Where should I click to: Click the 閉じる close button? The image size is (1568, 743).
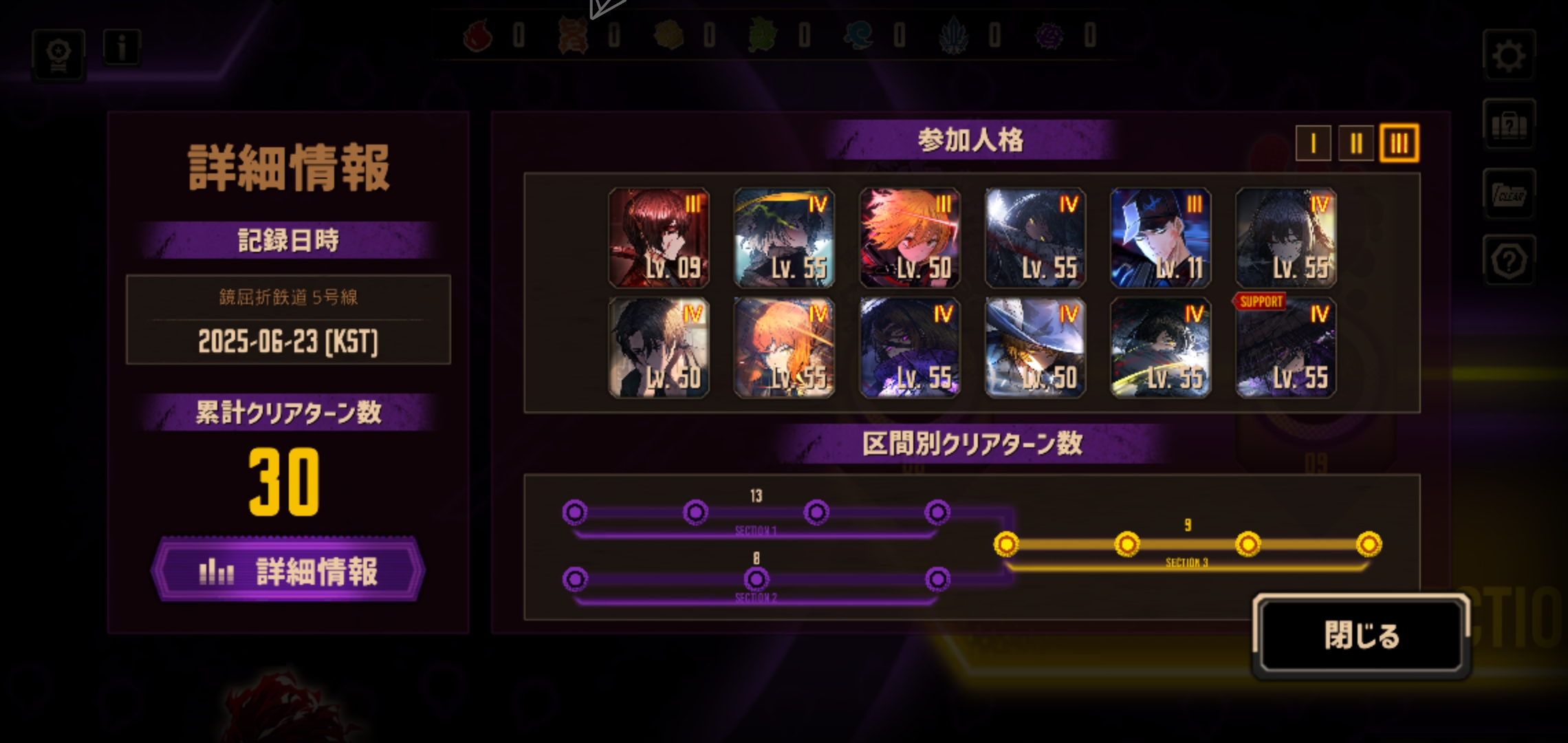tap(1361, 636)
